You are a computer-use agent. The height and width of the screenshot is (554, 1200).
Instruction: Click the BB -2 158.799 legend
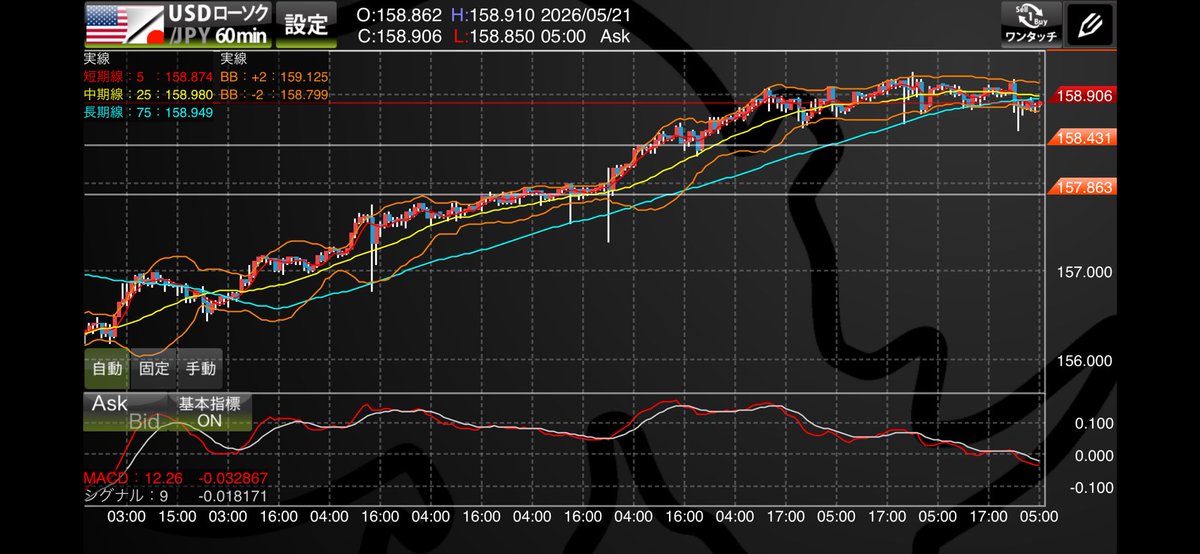[x=274, y=94]
